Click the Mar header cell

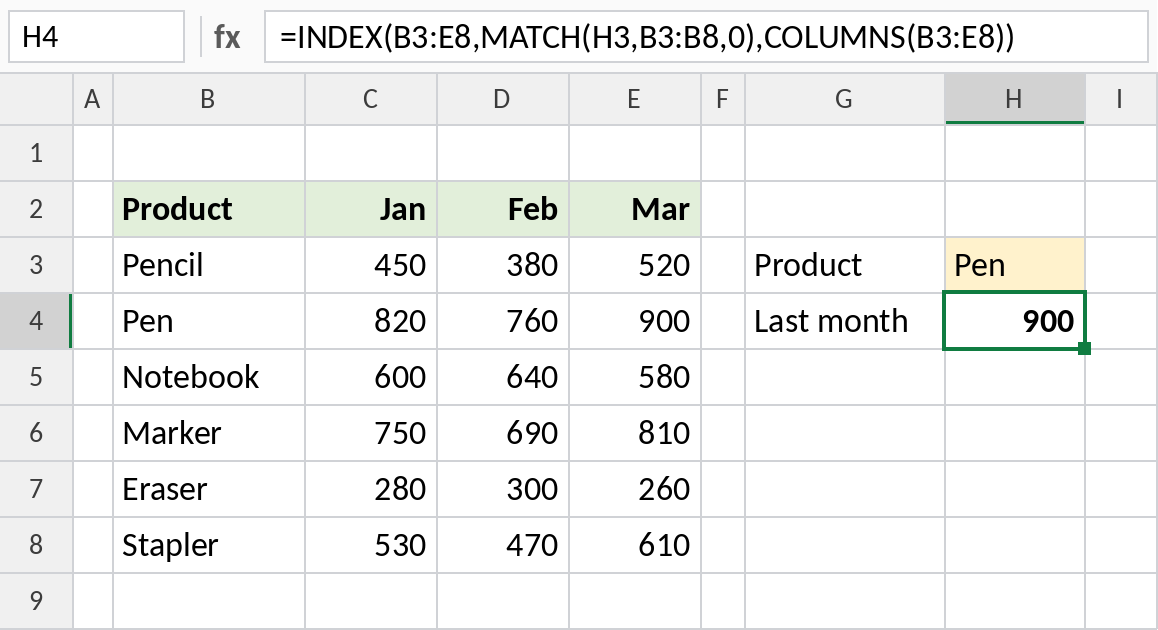635,209
